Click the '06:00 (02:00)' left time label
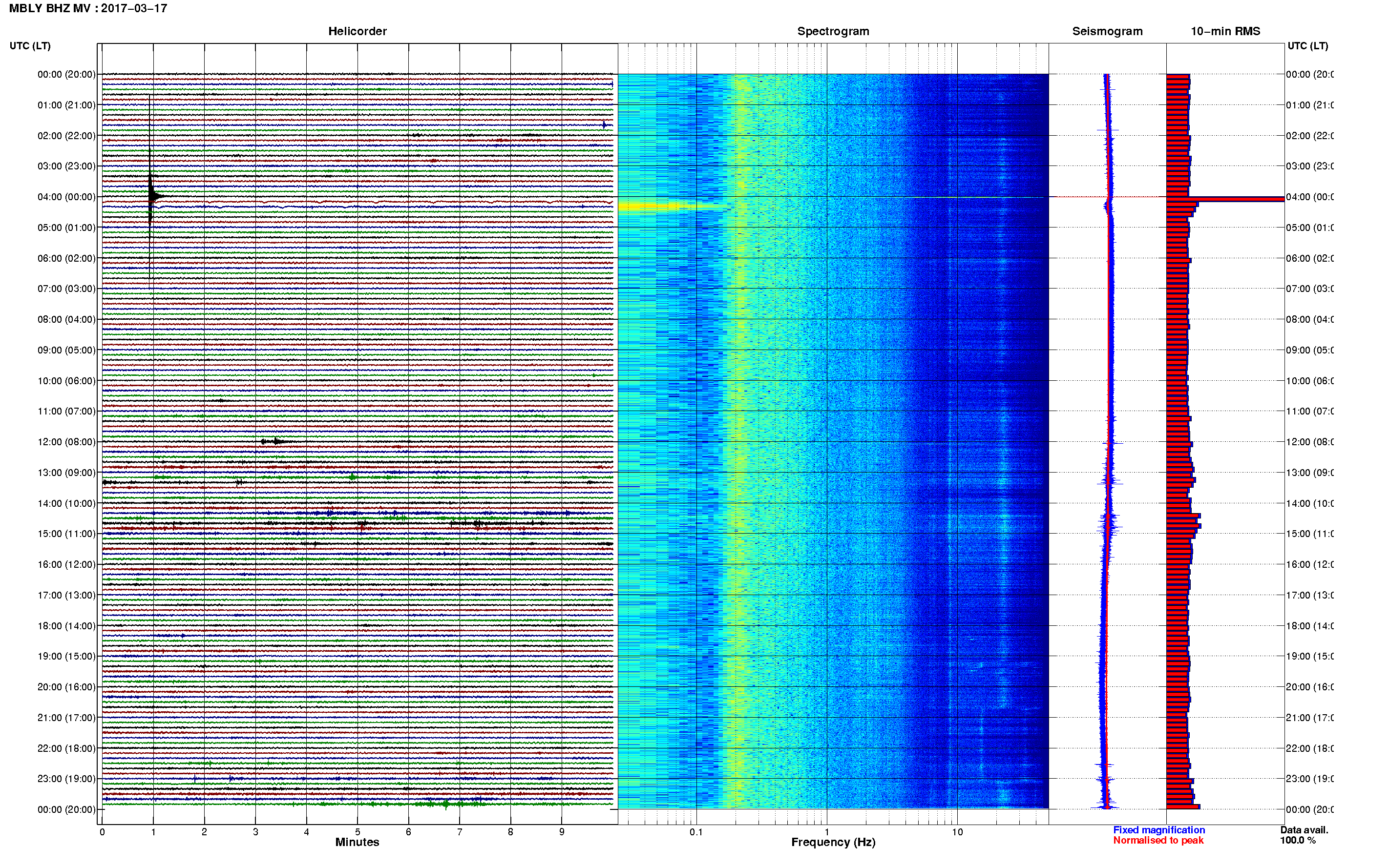 [66, 258]
